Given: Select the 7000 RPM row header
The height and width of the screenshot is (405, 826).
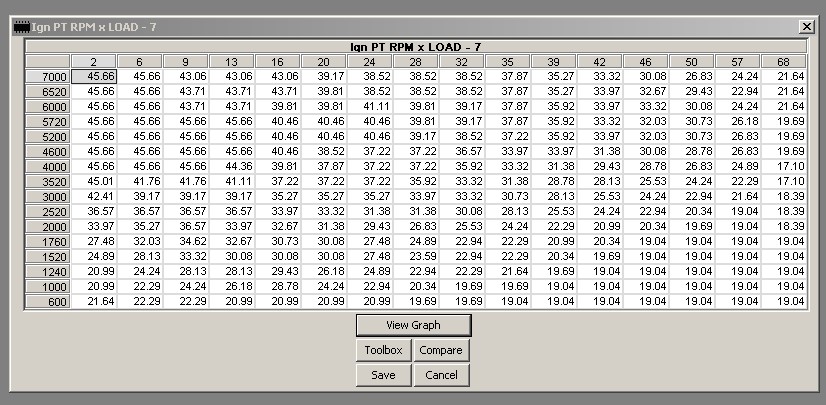Looking at the screenshot, I should [x=47, y=76].
